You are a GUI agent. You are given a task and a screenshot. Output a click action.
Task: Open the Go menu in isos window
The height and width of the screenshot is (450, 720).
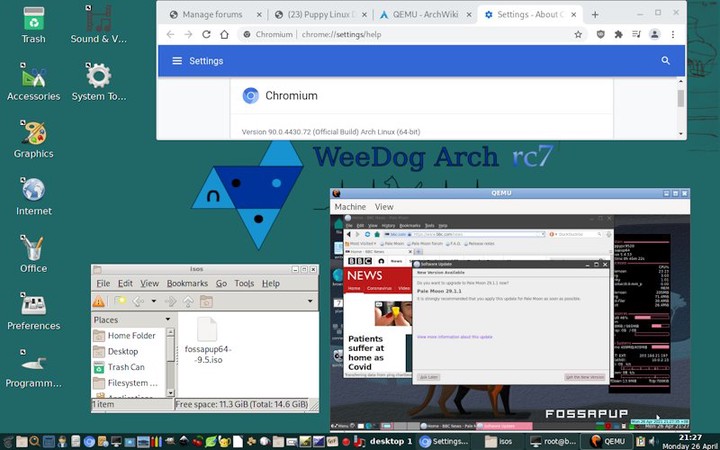[x=221, y=283]
